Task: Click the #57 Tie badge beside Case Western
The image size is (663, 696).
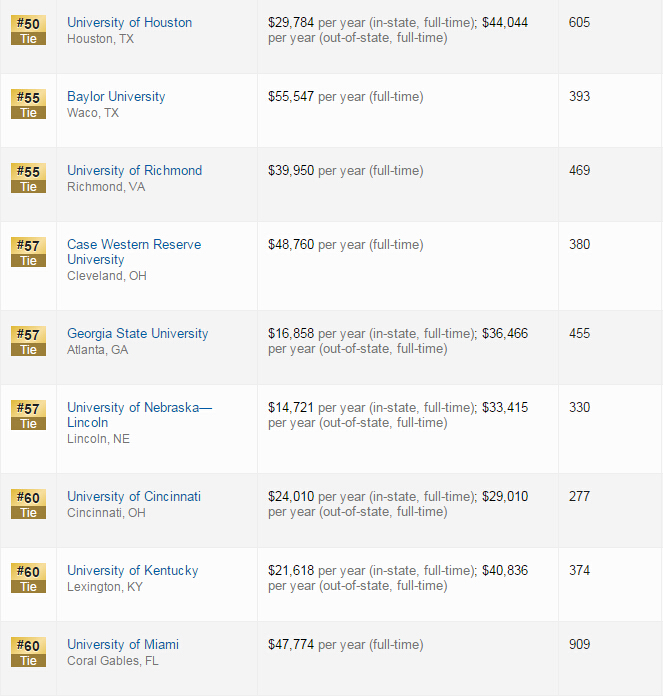Action: click(x=28, y=253)
